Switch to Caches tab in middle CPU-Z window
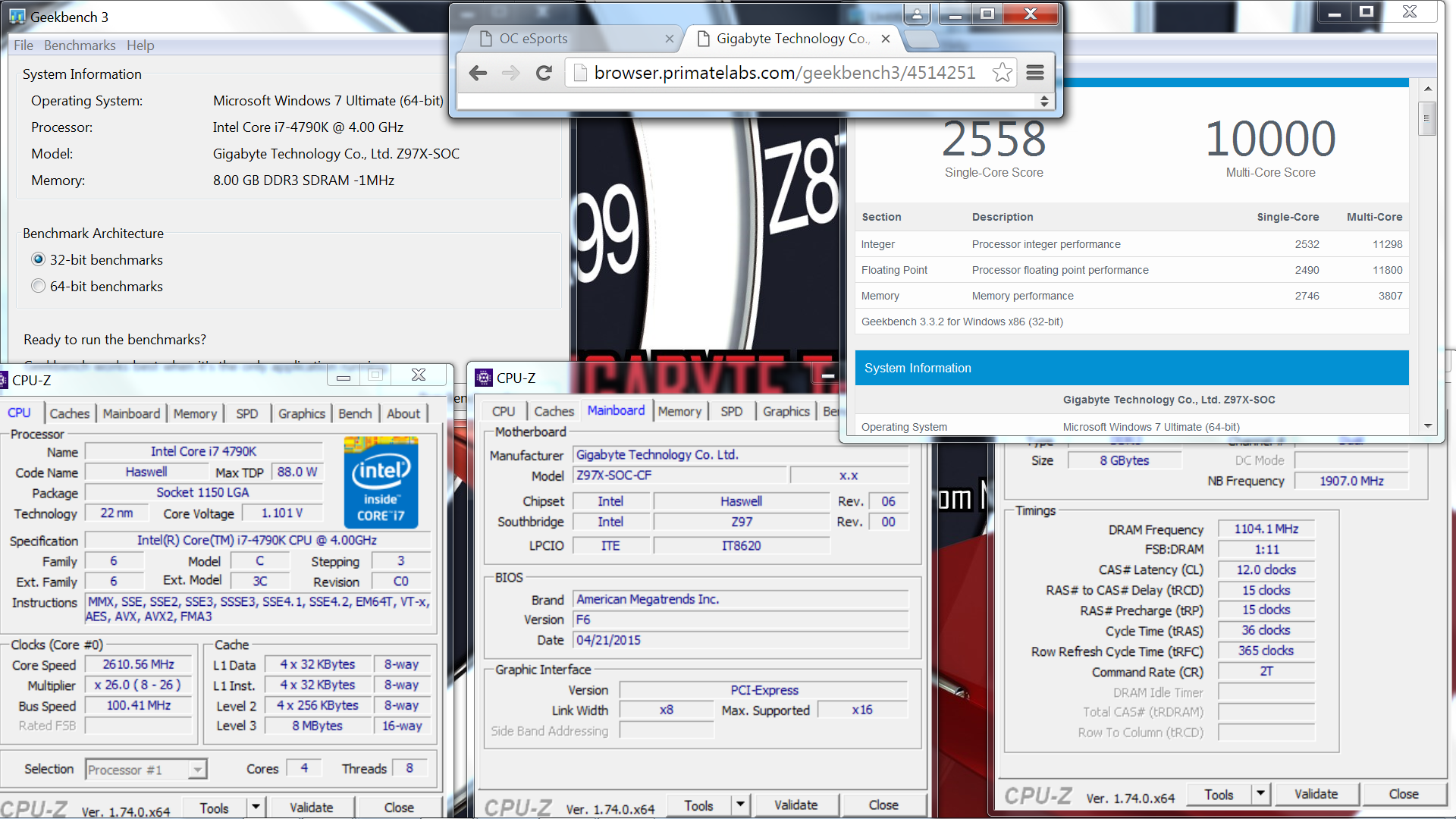The height and width of the screenshot is (819, 1456). 554,411
